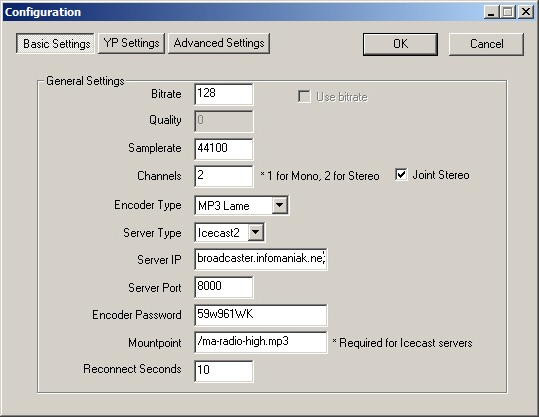Click the Channels input field
This screenshot has width=539, height=417.
pyautogui.click(x=224, y=176)
